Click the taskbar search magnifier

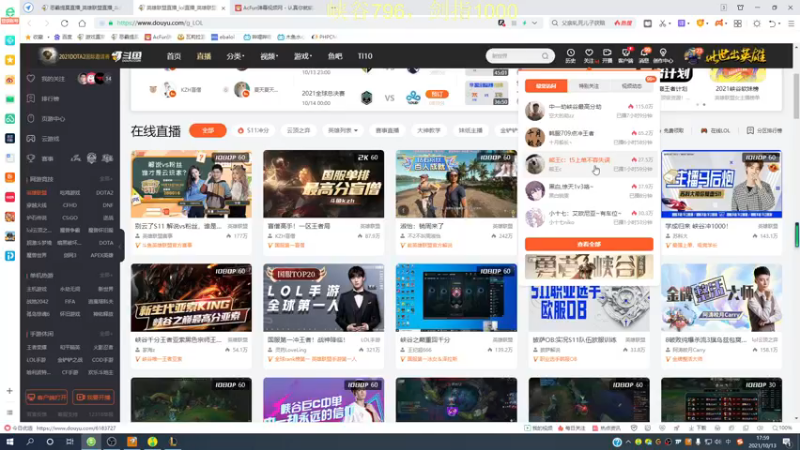[30, 442]
